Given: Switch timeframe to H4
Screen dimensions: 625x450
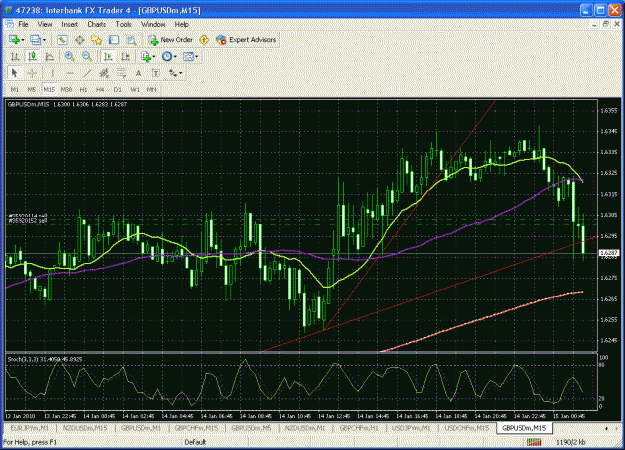Looking at the screenshot, I should point(100,90).
